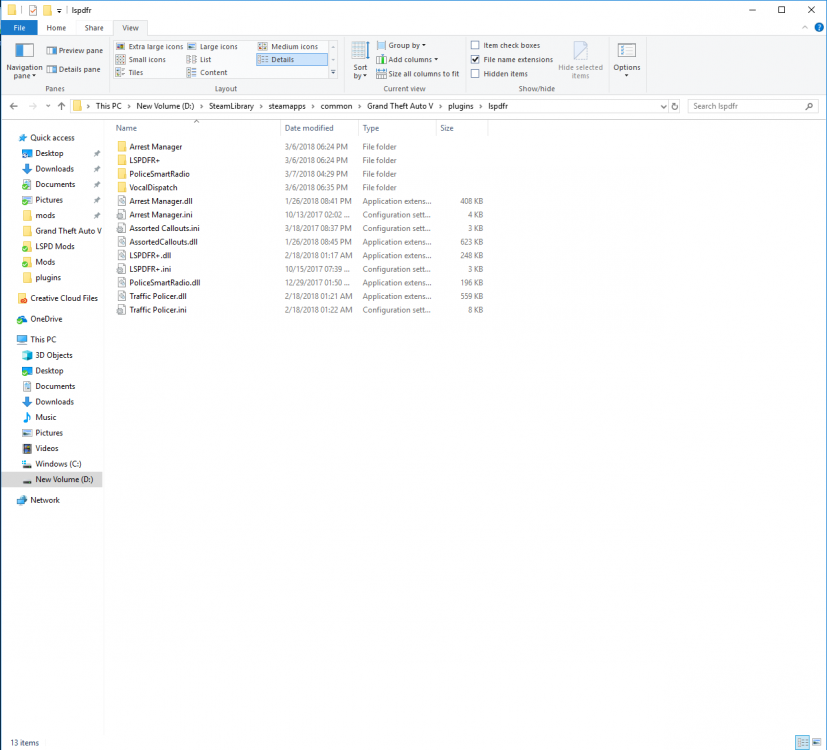The height and width of the screenshot is (750, 827).
Task: Select the Traffic Policer.ini file
Action: (x=158, y=310)
